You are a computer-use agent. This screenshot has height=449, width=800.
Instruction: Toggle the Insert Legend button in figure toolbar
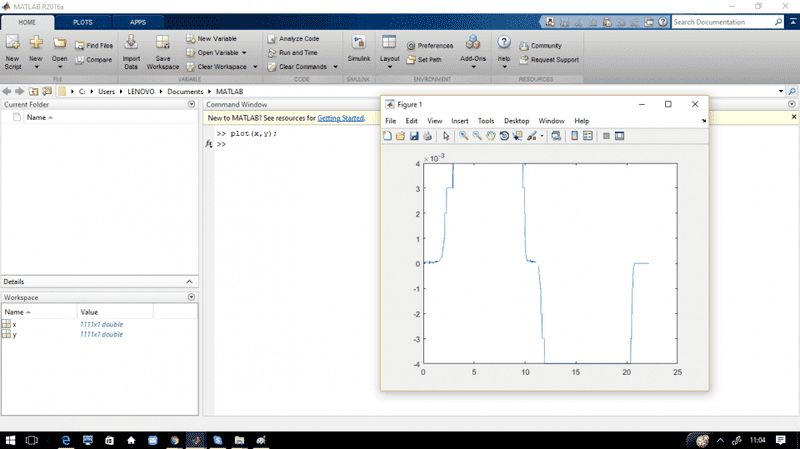point(589,136)
